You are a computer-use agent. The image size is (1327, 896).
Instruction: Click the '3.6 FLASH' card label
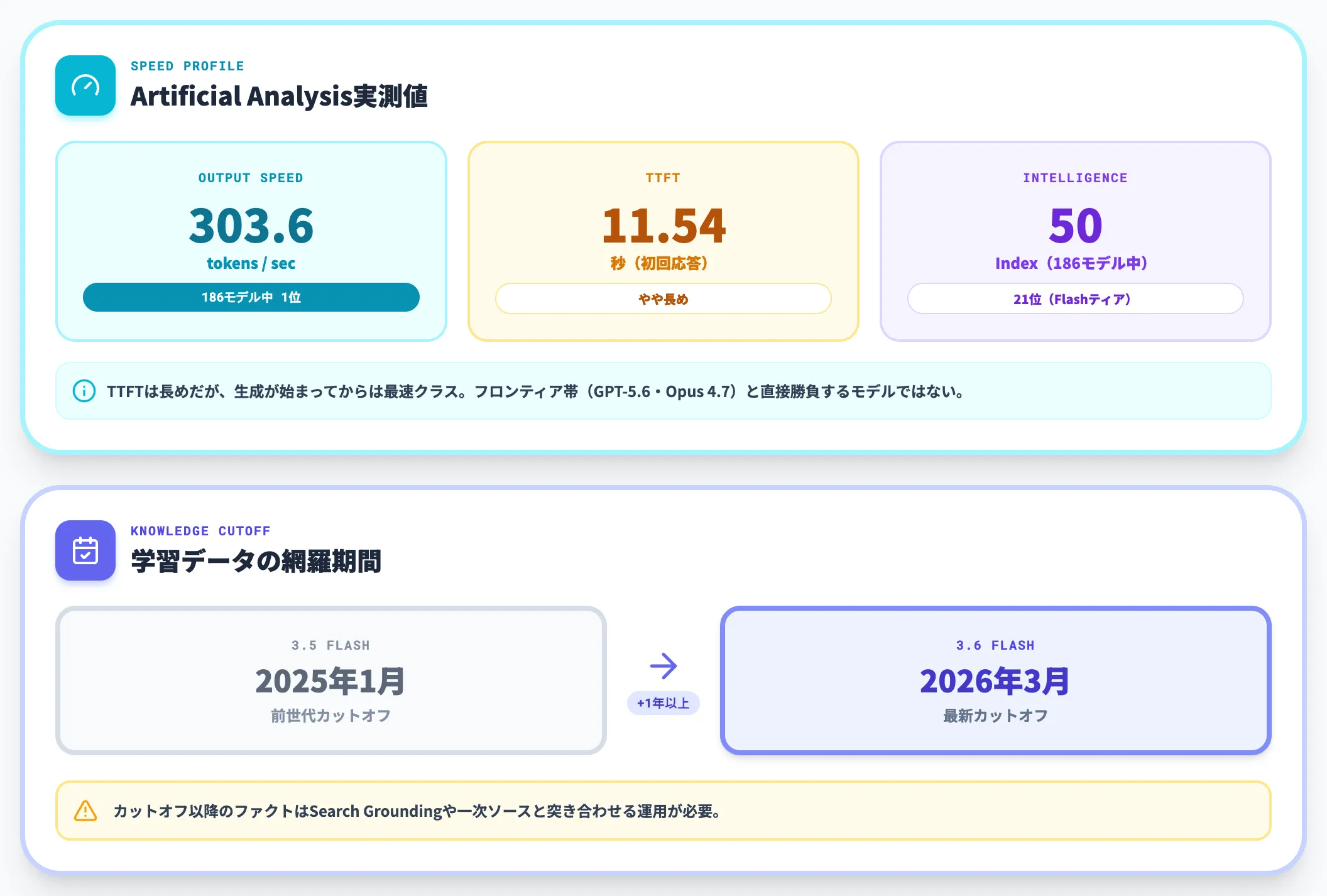pyautogui.click(x=996, y=645)
